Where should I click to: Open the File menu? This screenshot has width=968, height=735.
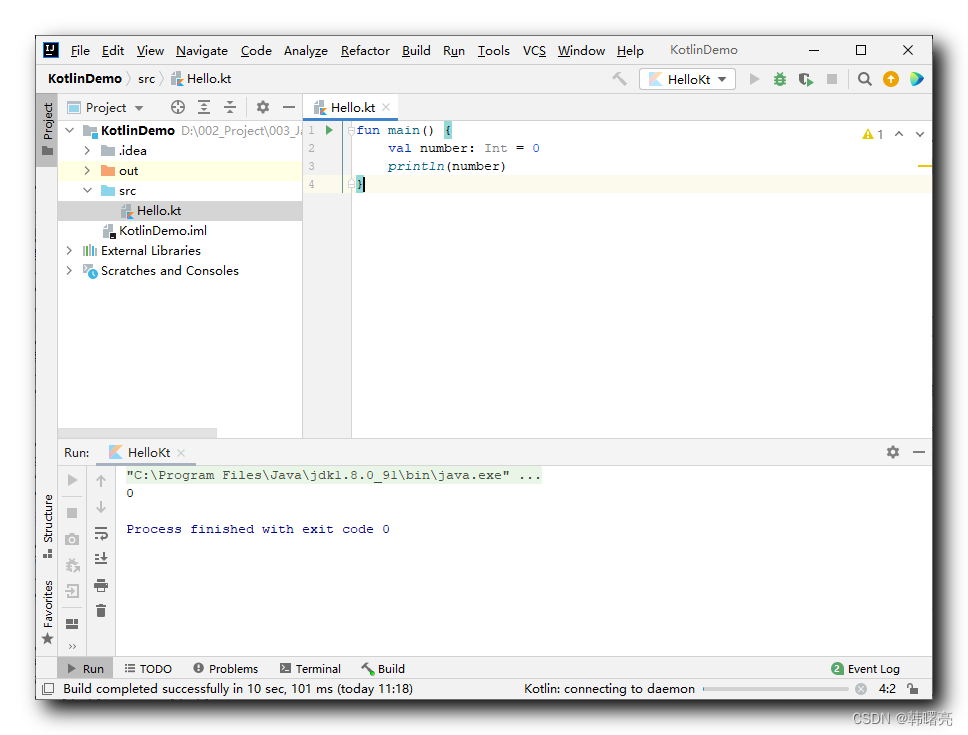click(80, 51)
